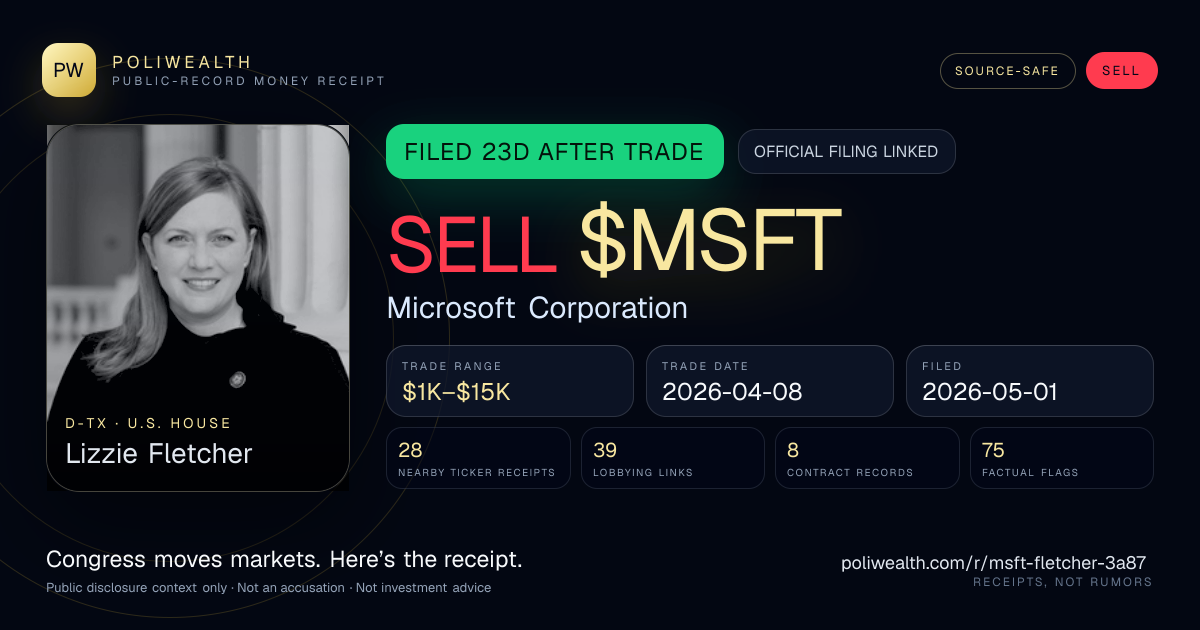Follow the poliwealth.com/r/msft-fletcher-3a87 link
Viewport: 1200px width, 630px height.
pyautogui.click(x=994, y=563)
